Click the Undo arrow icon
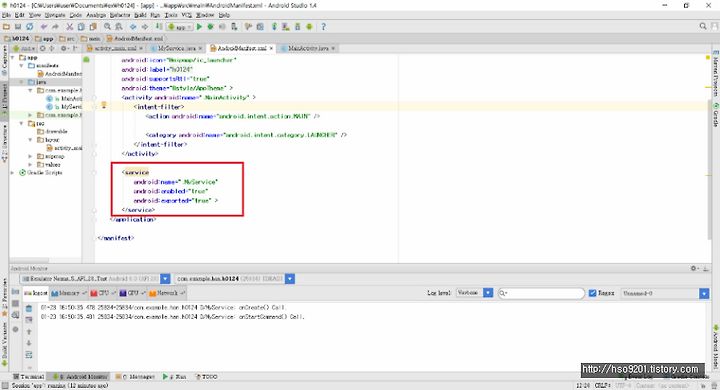720x390 pixels. [44, 27]
